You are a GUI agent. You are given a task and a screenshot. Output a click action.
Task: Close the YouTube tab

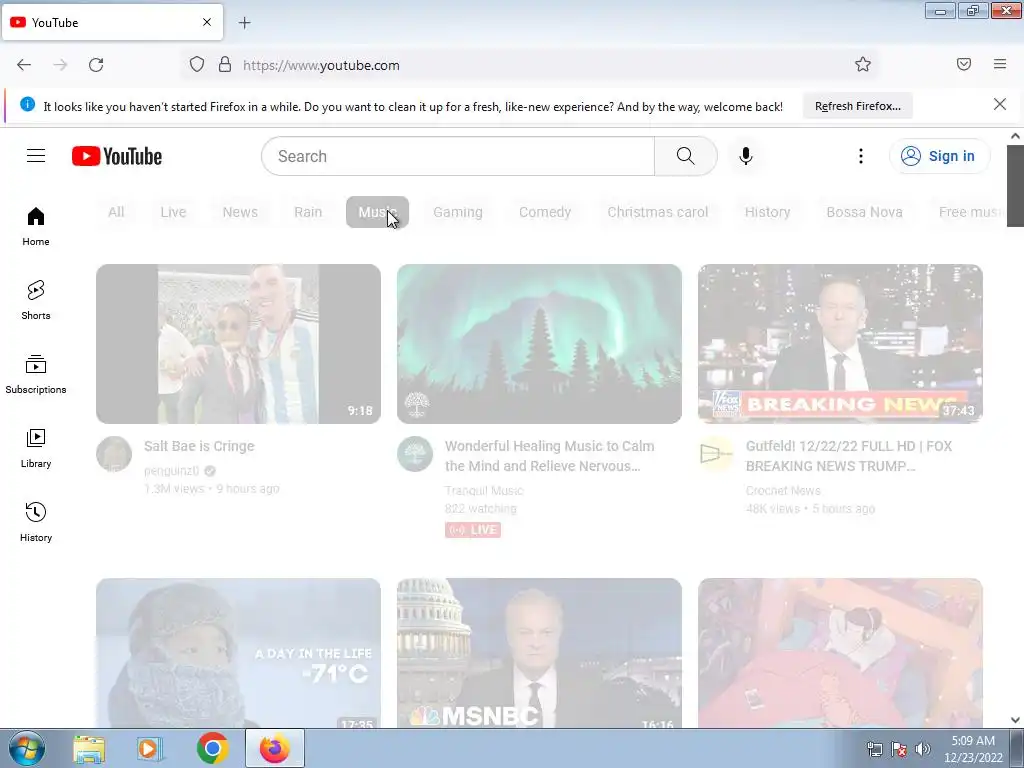(x=207, y=22)
